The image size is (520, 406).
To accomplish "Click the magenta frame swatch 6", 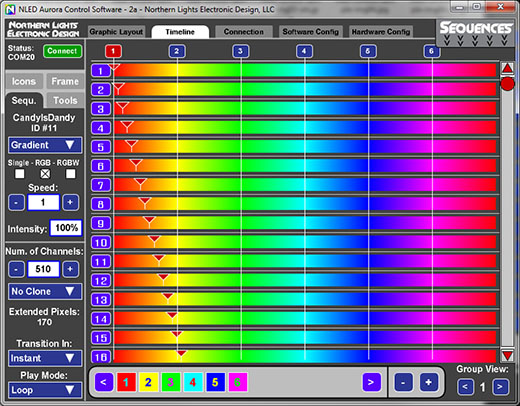I will (x=238, y=382).
